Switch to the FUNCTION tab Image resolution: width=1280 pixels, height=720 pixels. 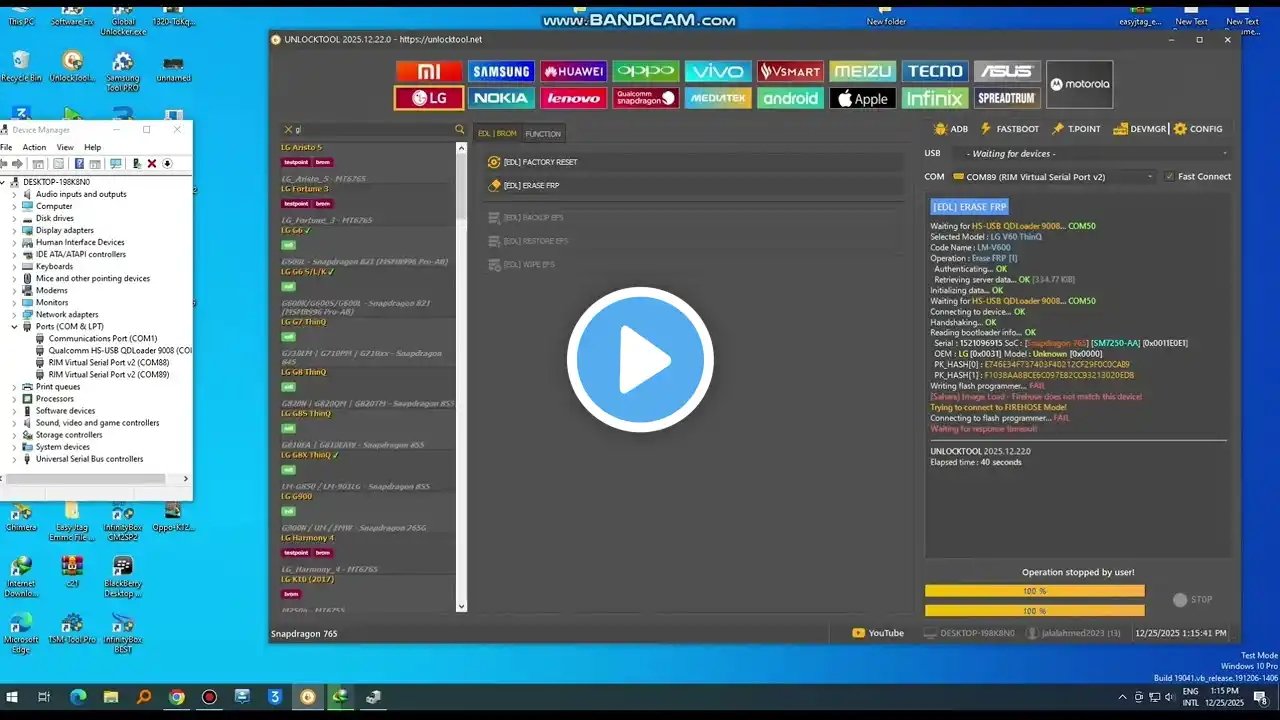click(x=543, y=134)
